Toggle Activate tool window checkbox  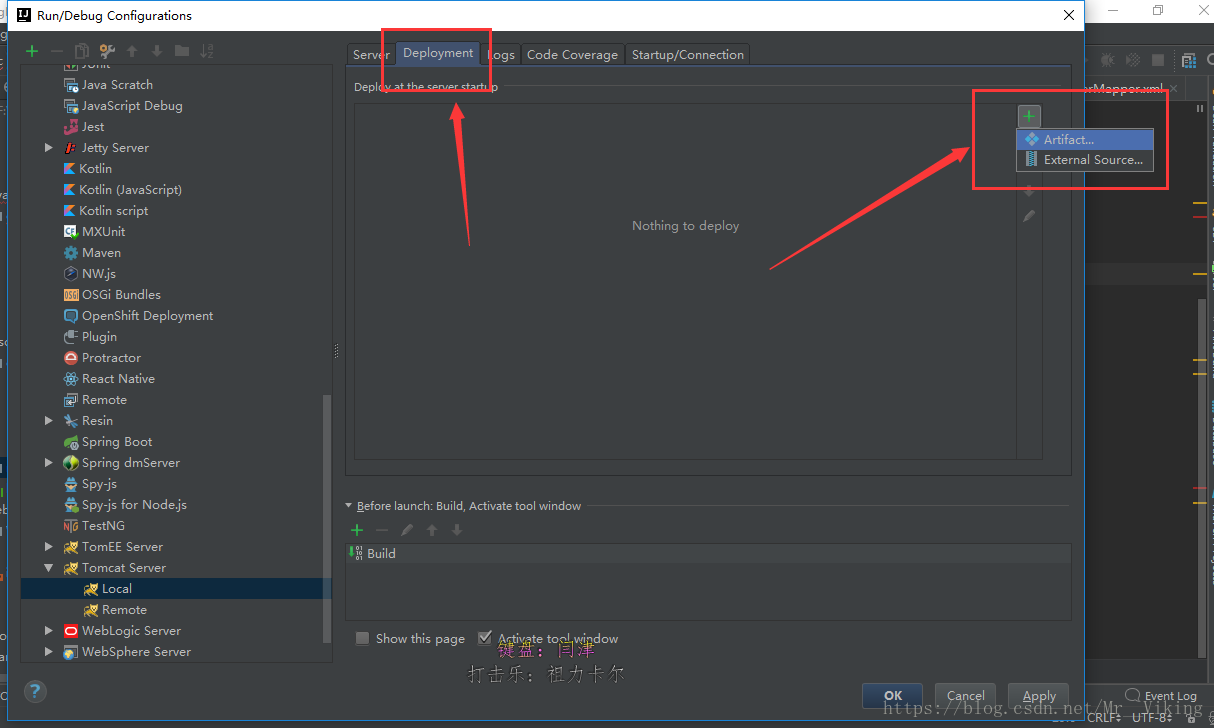pyautogui.click(x=485, y=638)
